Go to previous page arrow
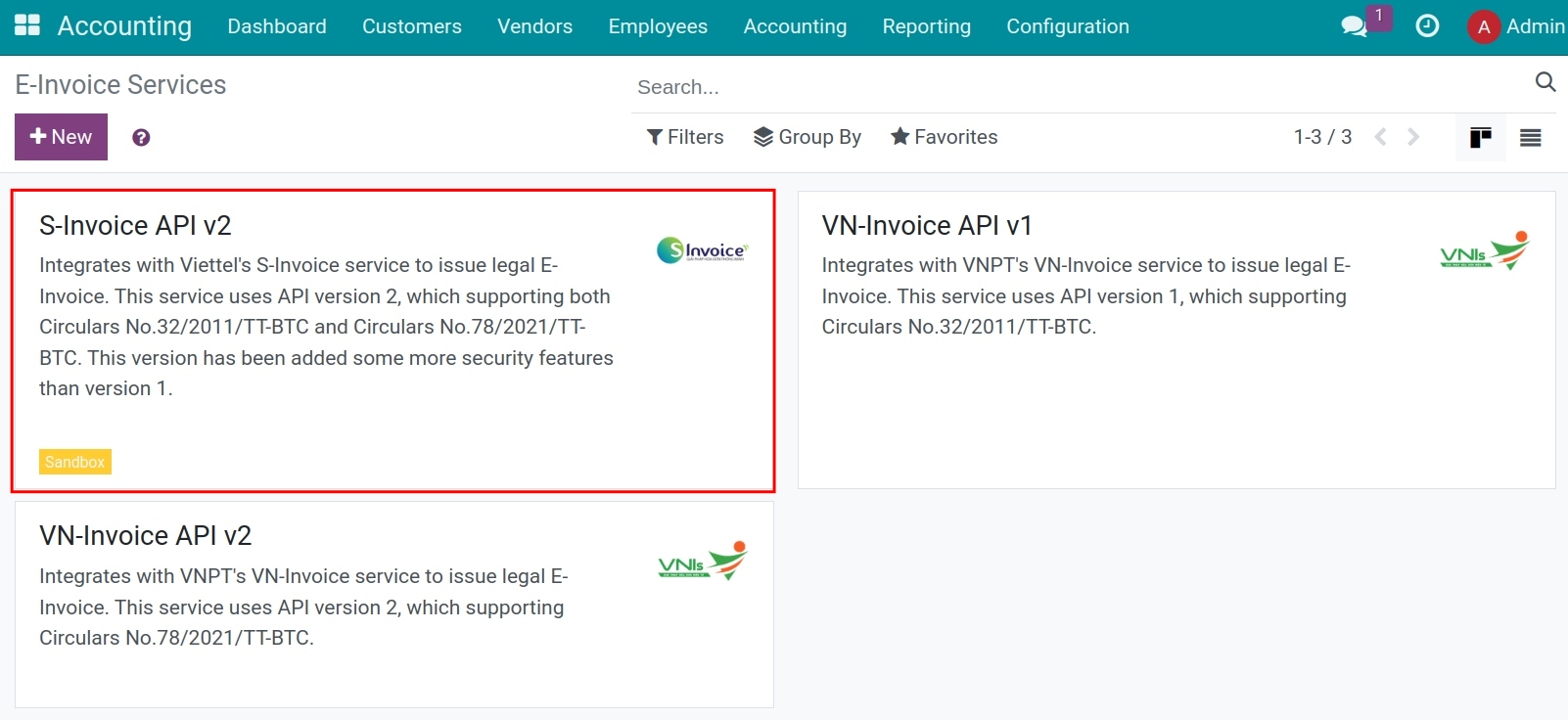The width and height of the screenshot is (1568, 720). (x=1380, y=137)
